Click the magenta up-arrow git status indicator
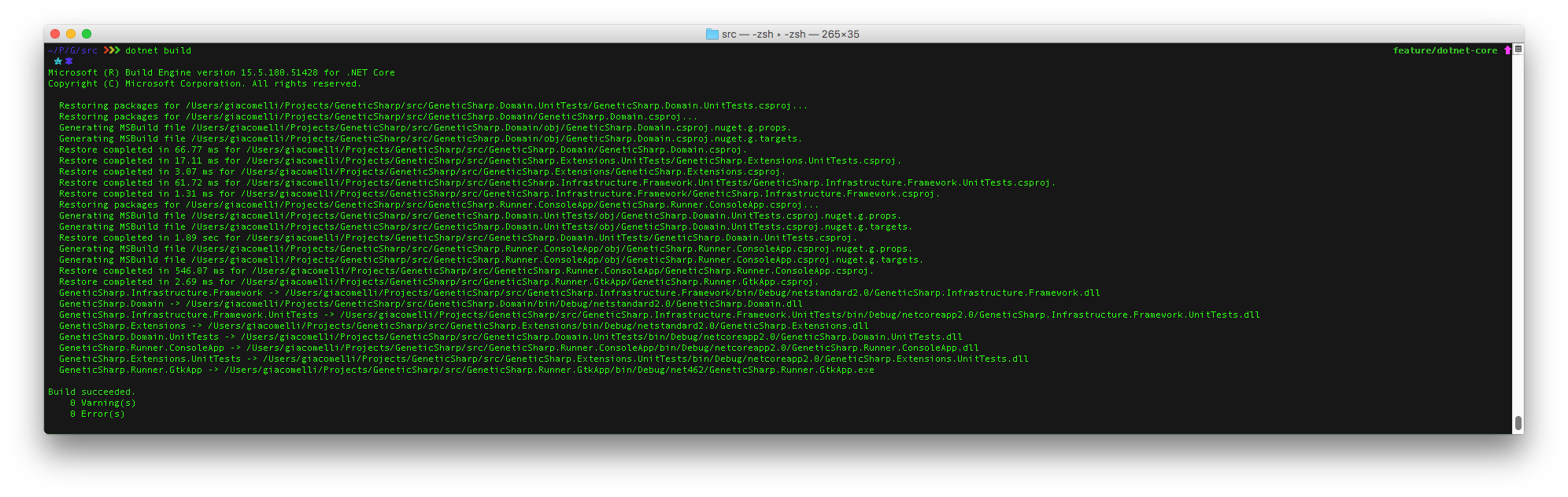 point(1507,50)
